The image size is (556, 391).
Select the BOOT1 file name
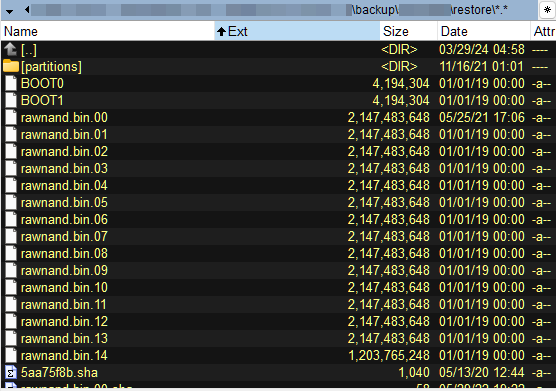[x=42, y=101]
